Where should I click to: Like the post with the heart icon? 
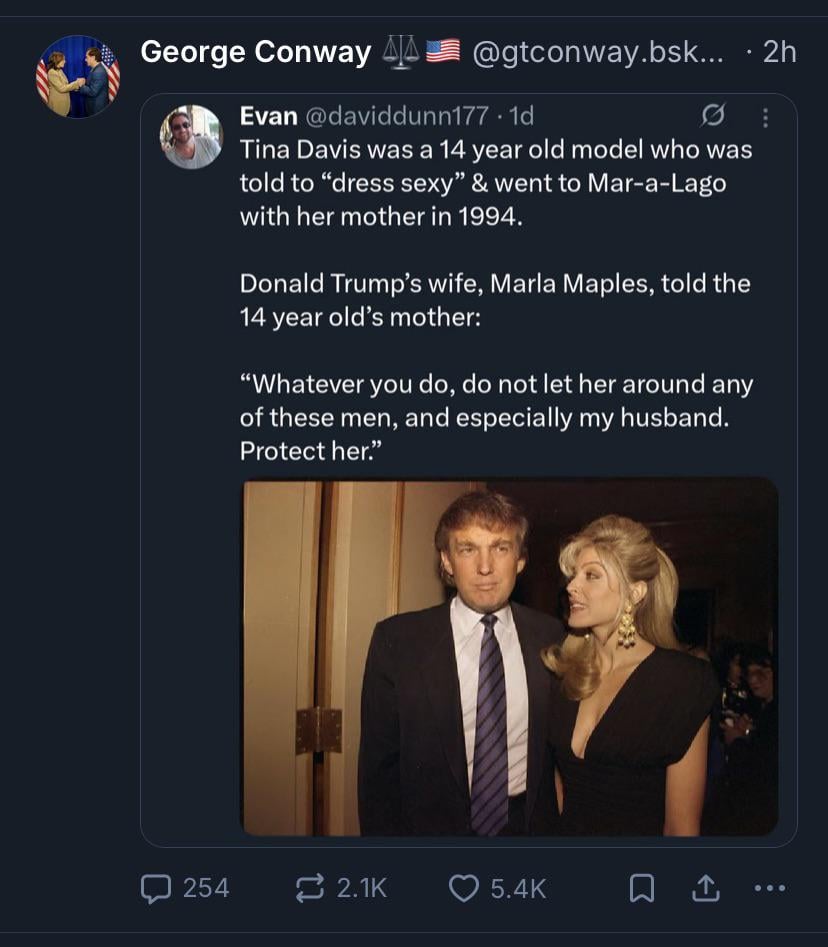pyautogui.click(x=463, y=888)
